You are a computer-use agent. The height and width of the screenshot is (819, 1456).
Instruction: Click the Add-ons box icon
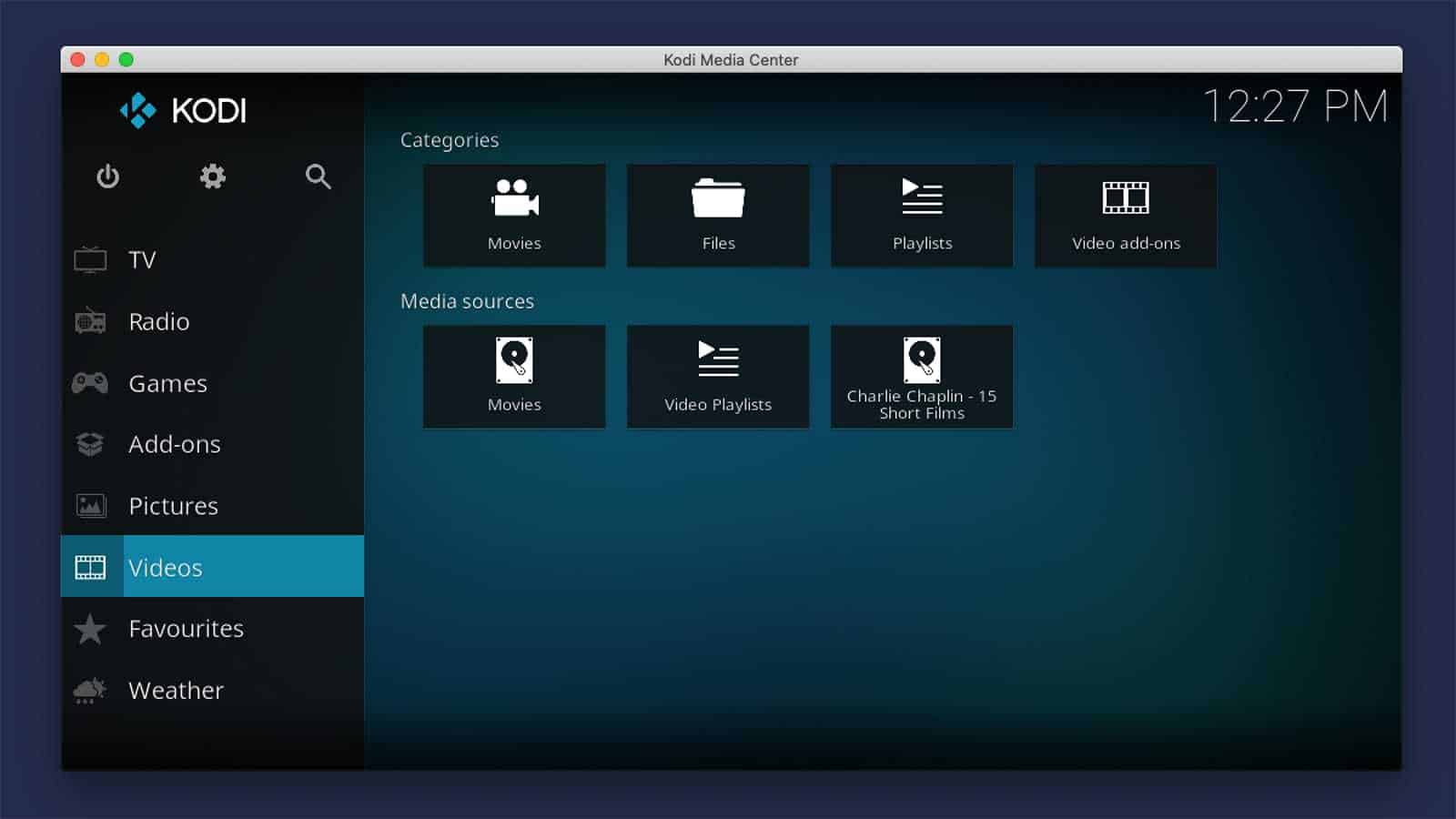(x=90, y=444)
